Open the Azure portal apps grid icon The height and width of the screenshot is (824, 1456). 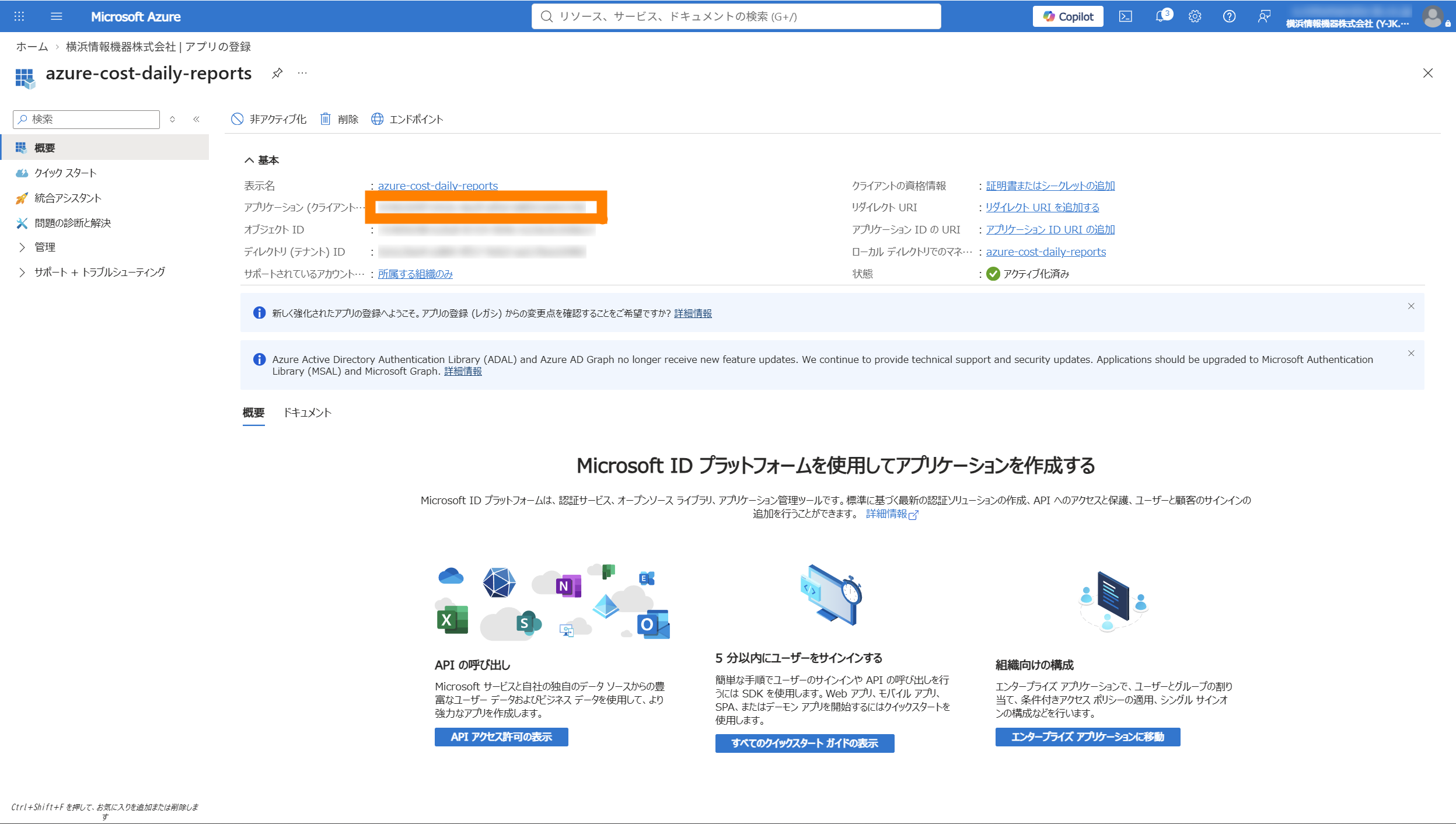19,16
